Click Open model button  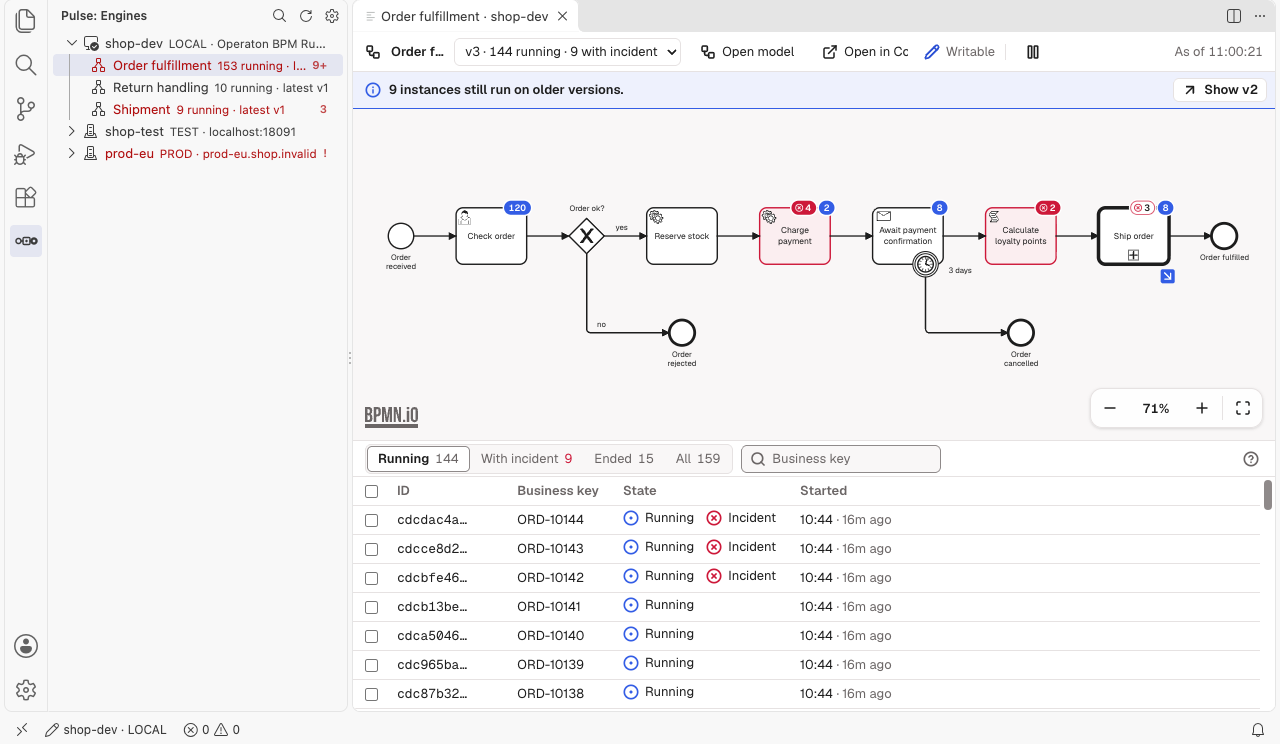point(747,52)
